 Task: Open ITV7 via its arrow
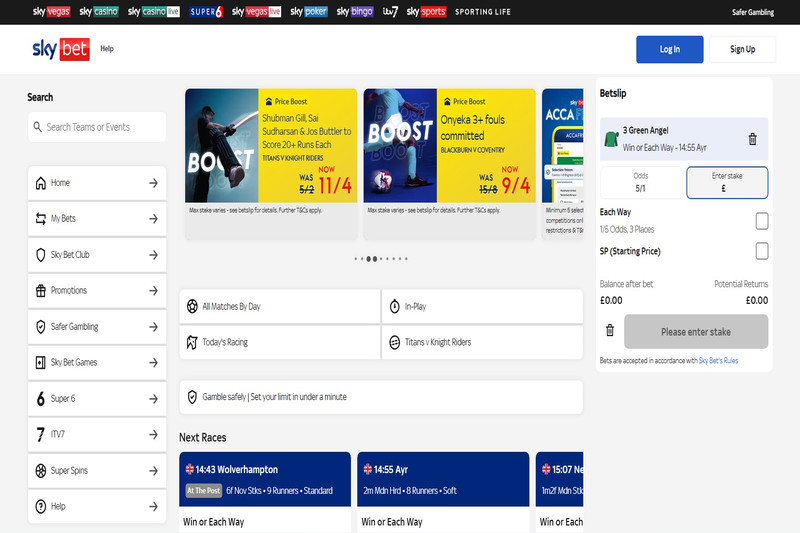(153, 435)
